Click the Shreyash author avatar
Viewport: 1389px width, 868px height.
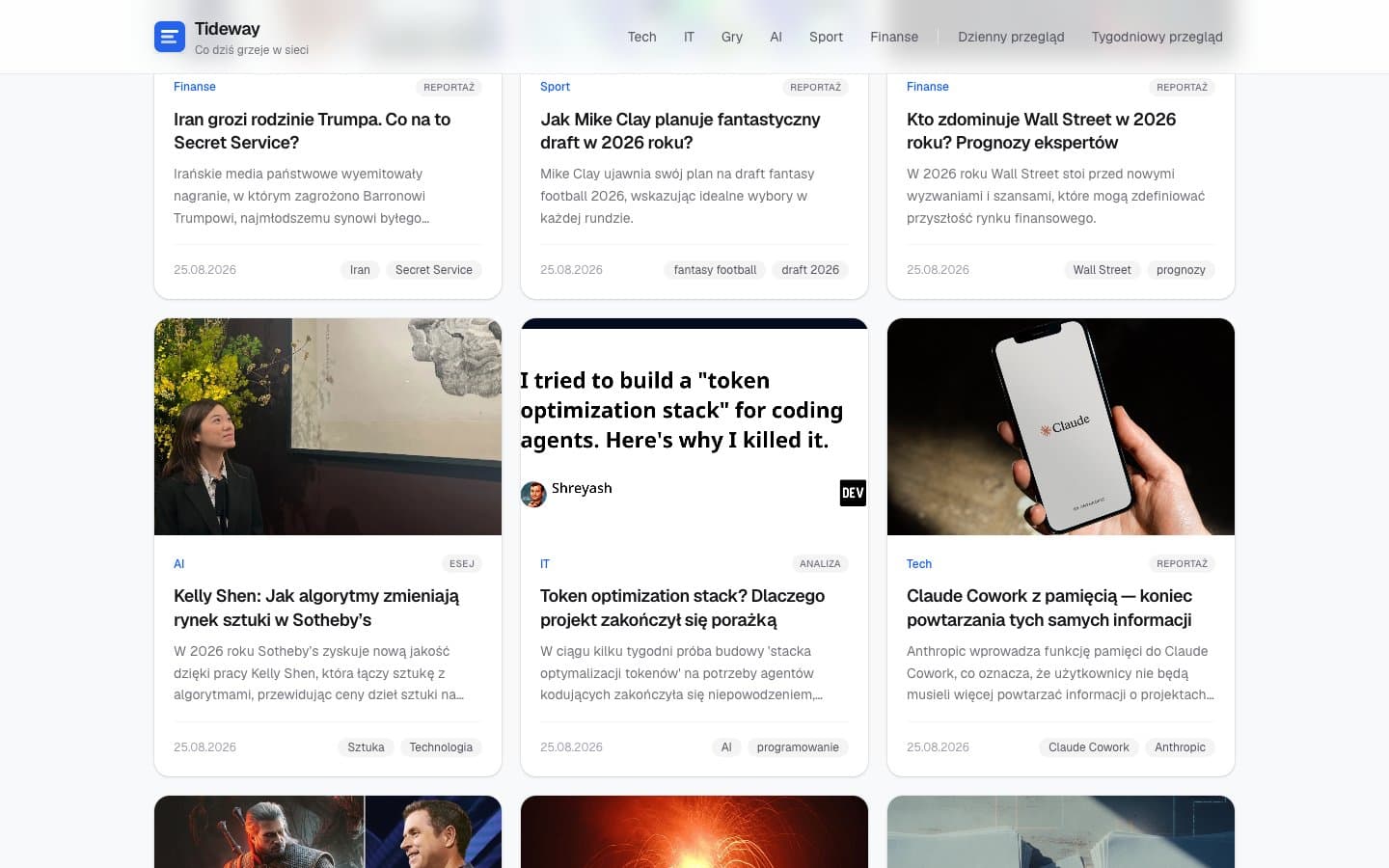pos(533,494)
